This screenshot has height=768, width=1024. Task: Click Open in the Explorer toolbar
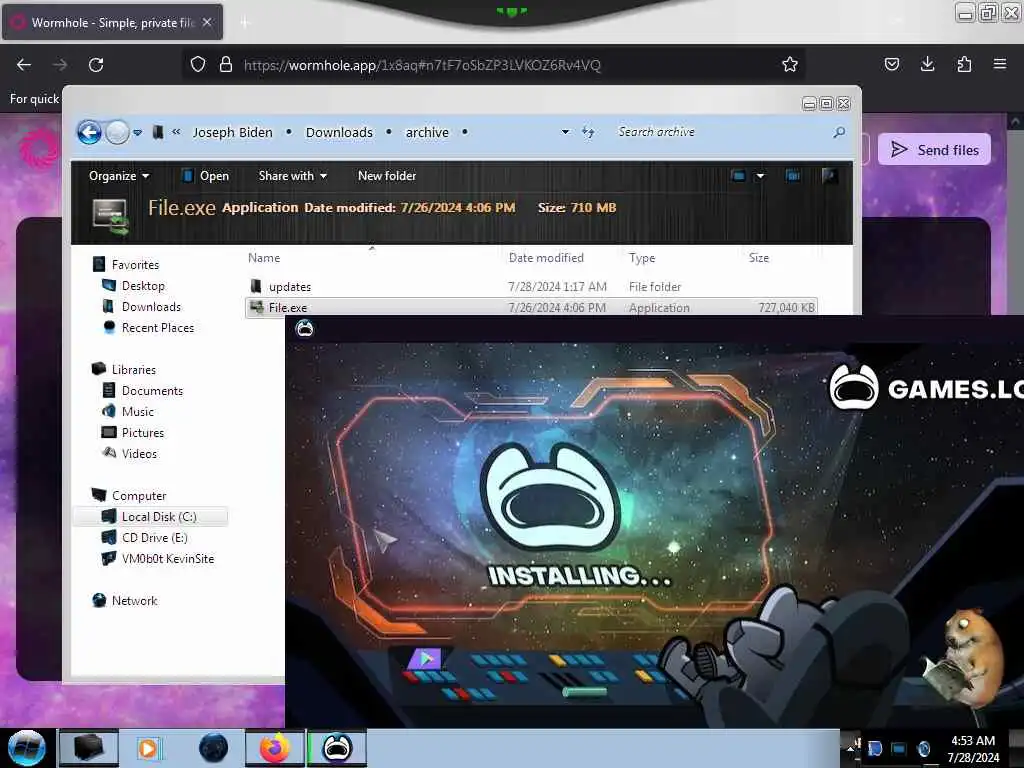coord(205,176)
